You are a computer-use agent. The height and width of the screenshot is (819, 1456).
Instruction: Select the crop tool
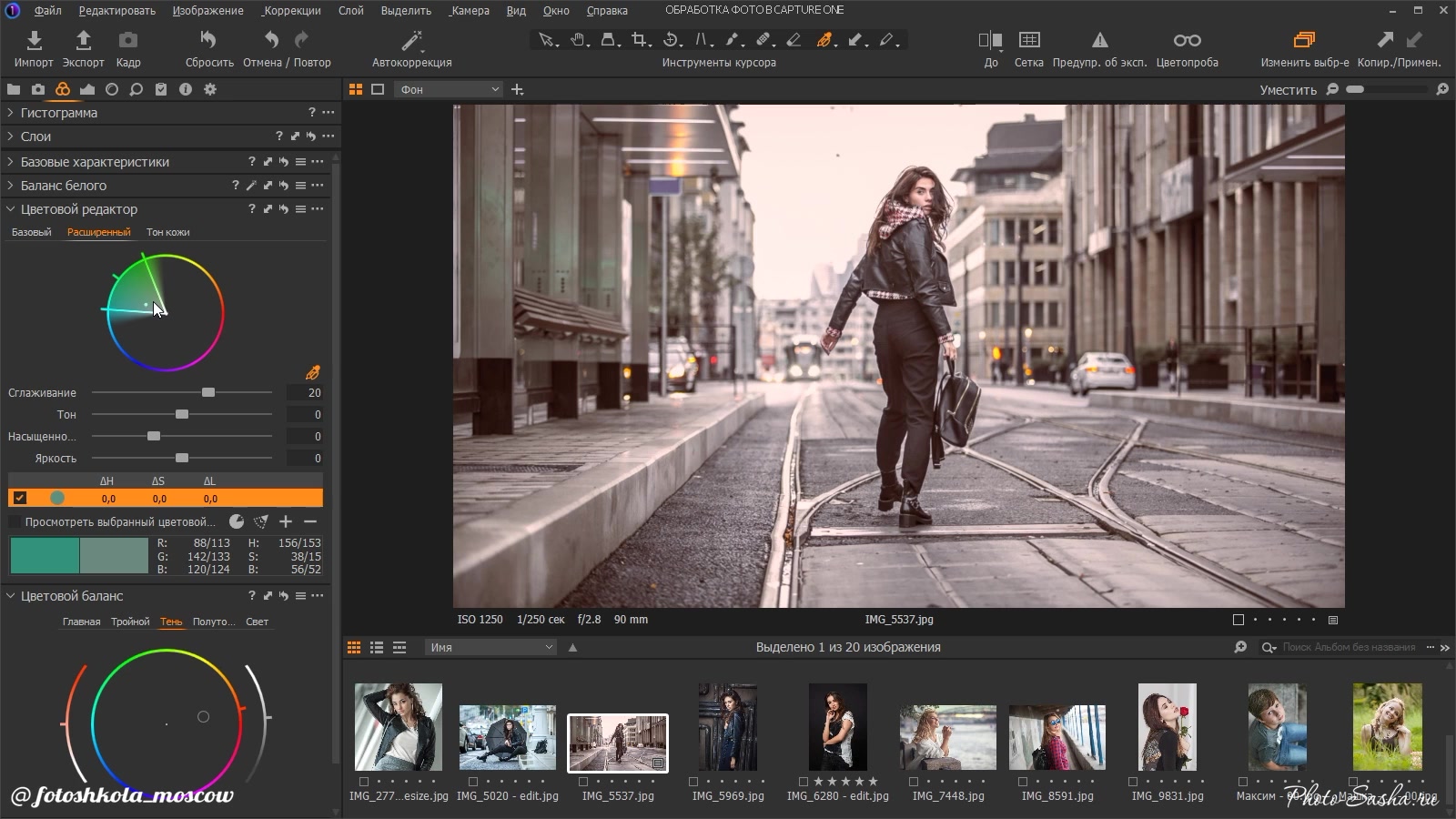640,40
